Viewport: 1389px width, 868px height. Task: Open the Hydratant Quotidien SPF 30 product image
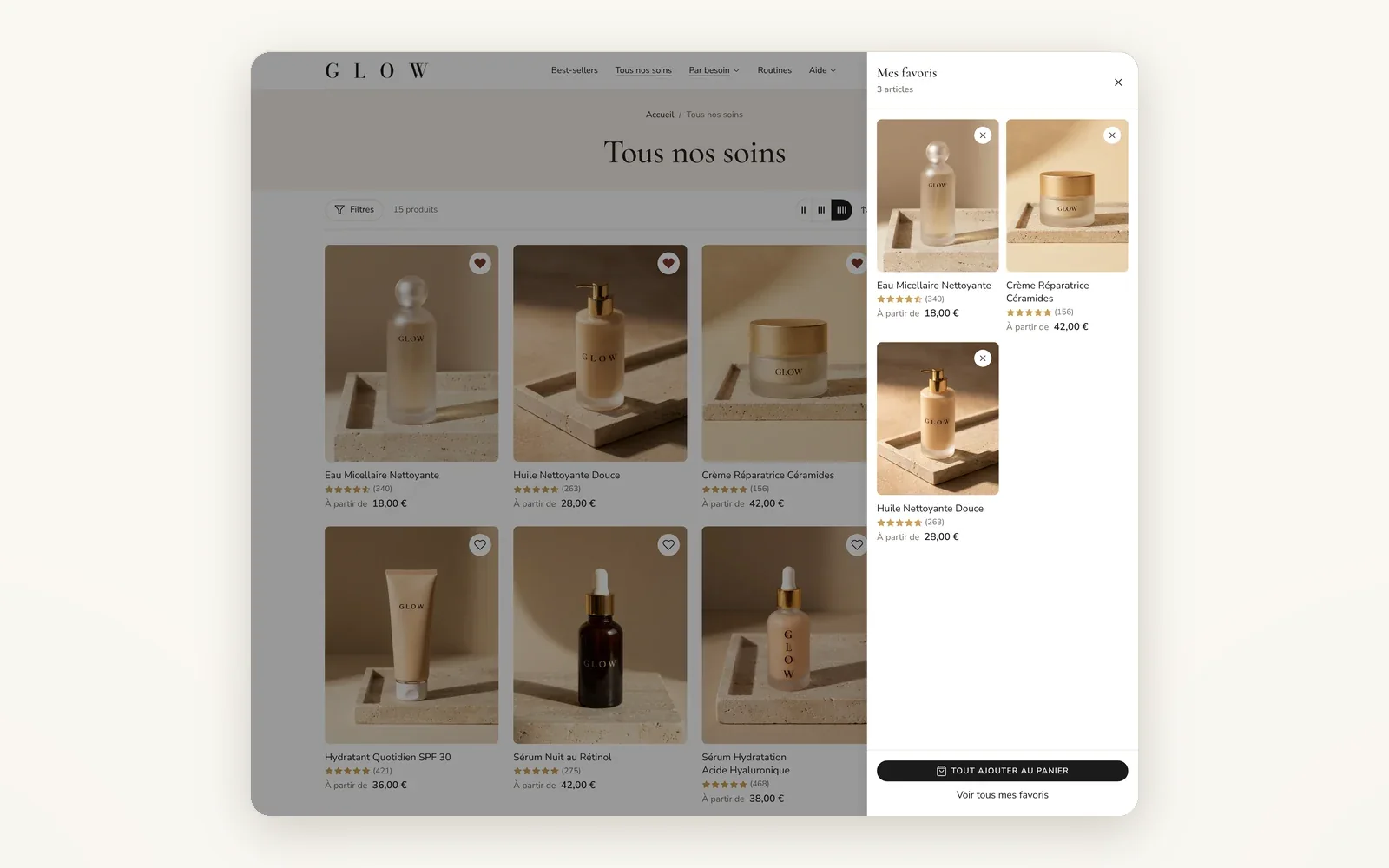411,635
